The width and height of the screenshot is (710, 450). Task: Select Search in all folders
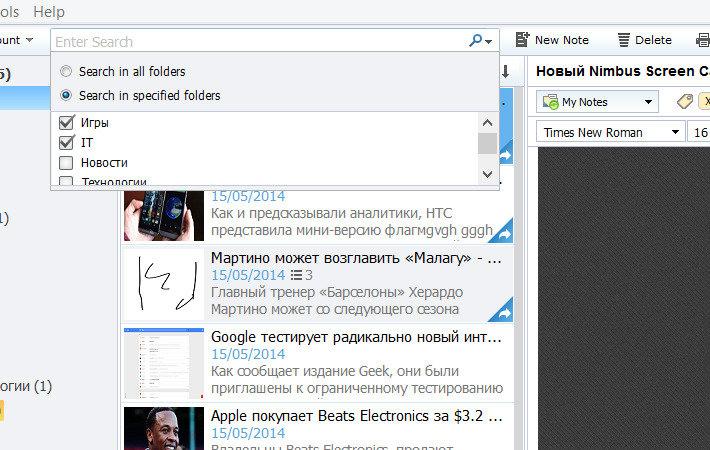pos(66,71)
